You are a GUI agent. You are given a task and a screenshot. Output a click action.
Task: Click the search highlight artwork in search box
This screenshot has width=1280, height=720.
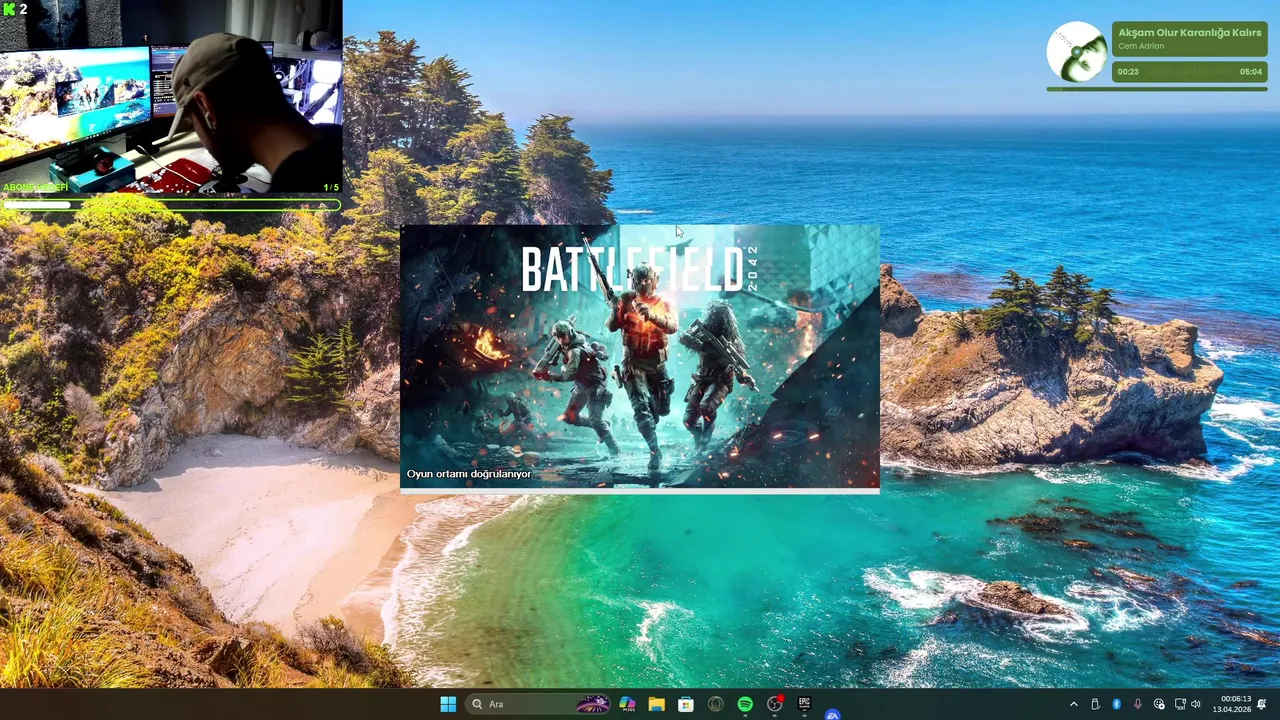tap(593, 704)
